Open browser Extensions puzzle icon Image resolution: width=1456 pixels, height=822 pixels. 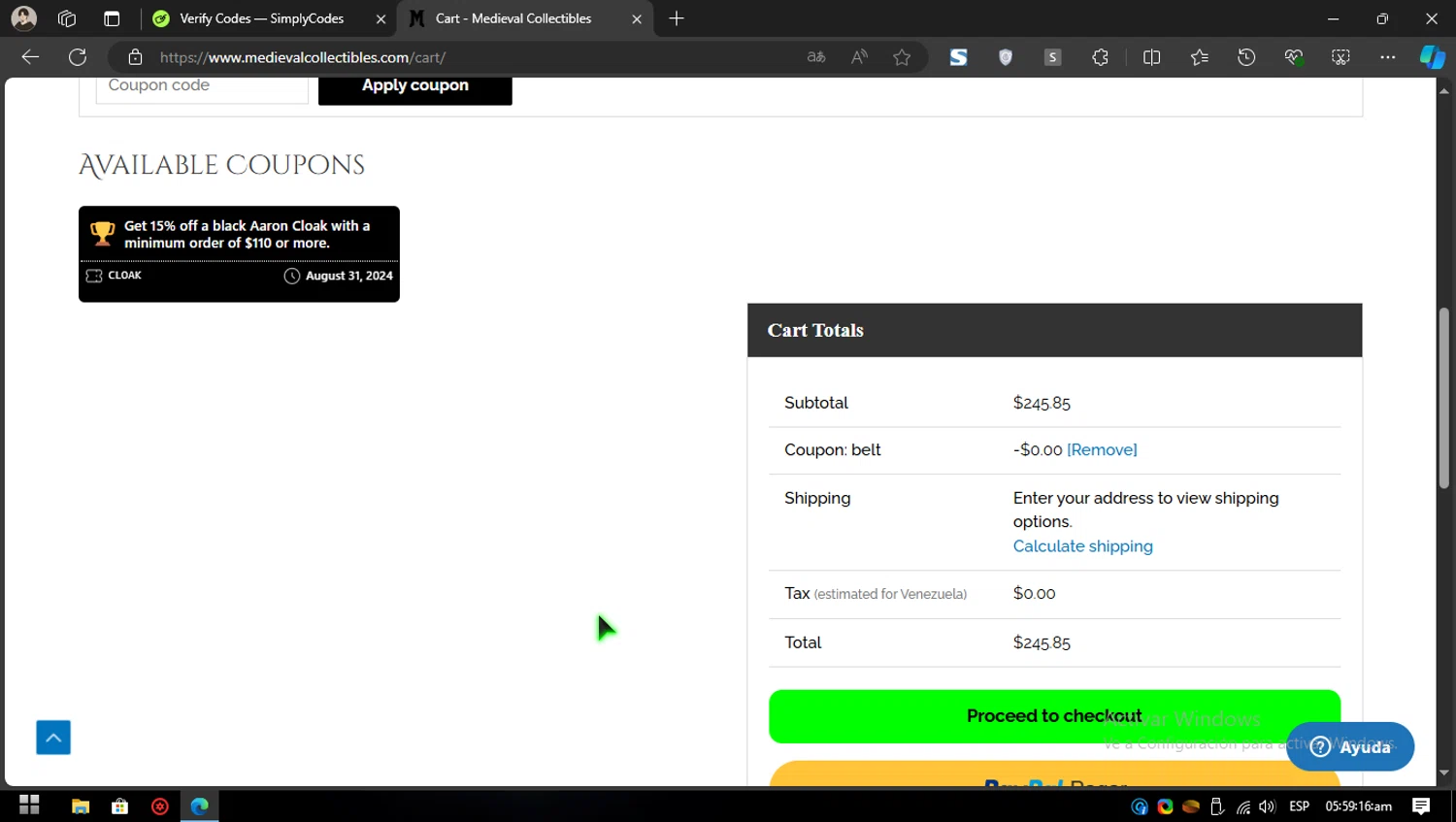coord(1100,57)
